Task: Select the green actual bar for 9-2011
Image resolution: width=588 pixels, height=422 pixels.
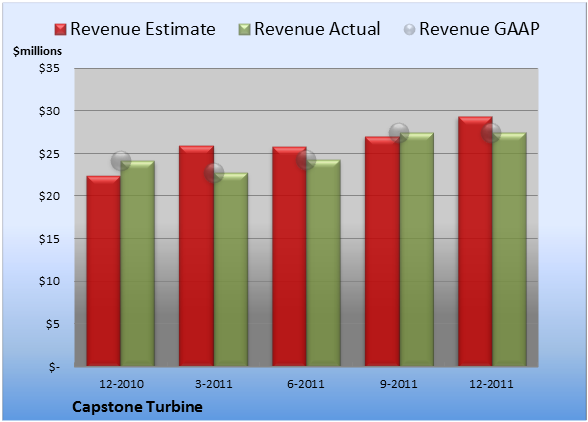Action: coord(417,249)
